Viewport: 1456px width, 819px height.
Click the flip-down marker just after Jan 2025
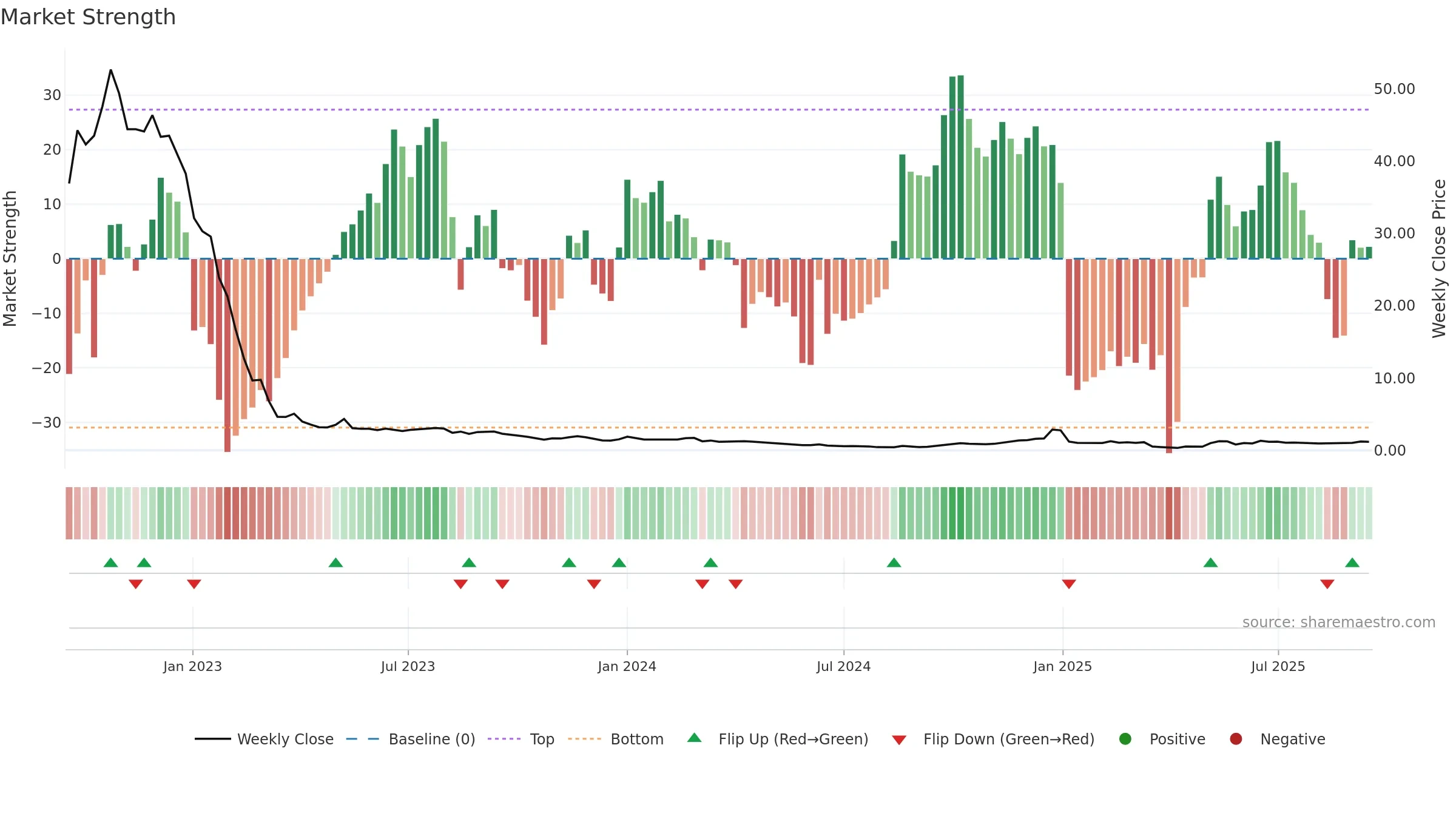1069,584
